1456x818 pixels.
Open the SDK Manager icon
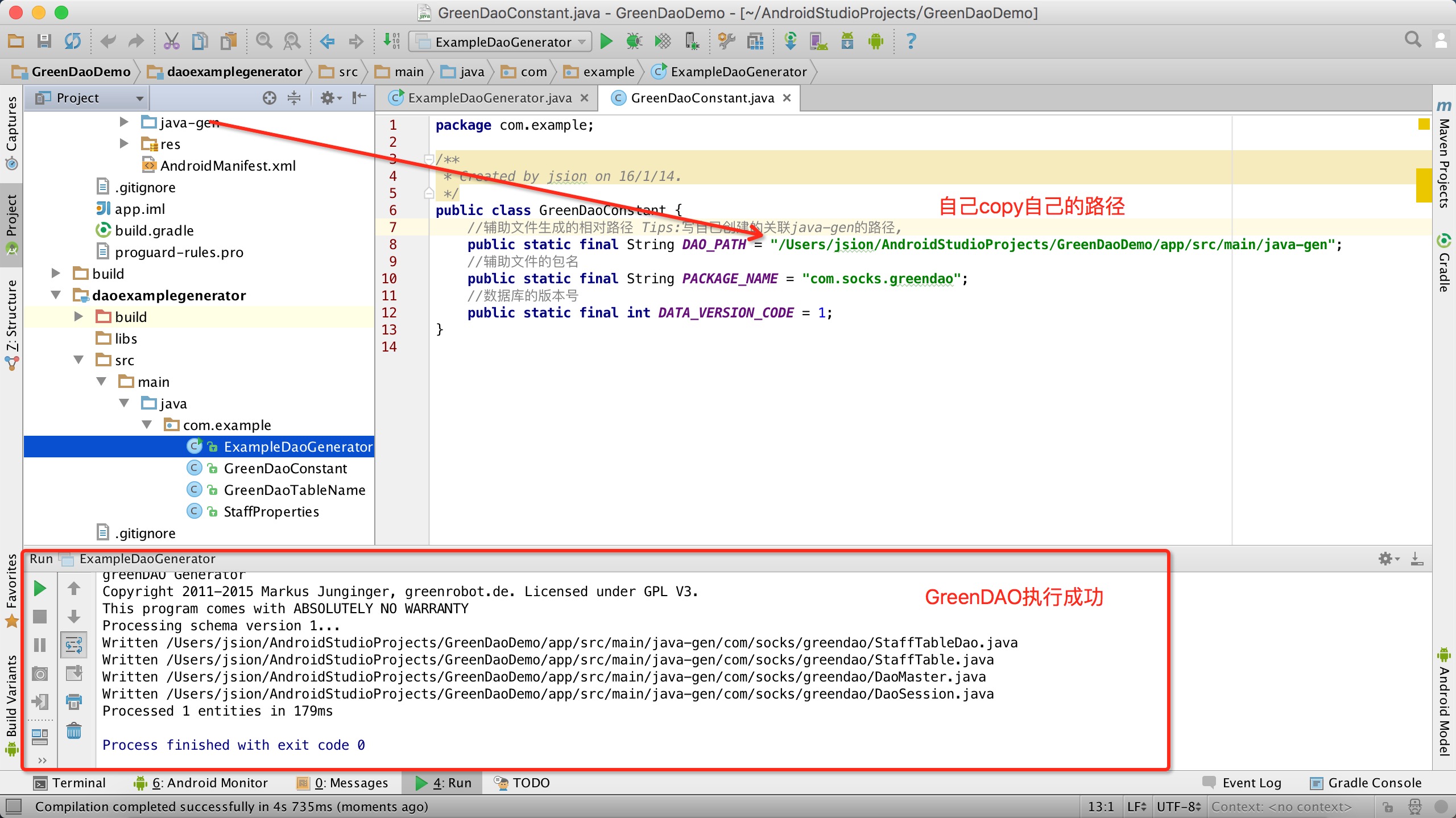point(847,41)
